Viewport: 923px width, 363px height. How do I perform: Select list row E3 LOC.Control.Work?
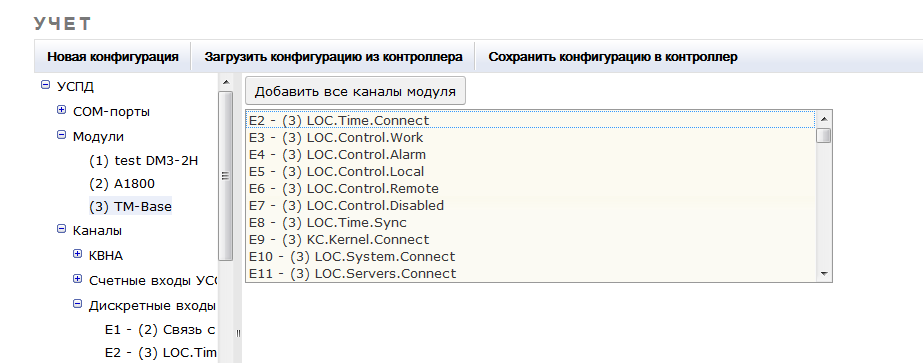pos(530,138)
